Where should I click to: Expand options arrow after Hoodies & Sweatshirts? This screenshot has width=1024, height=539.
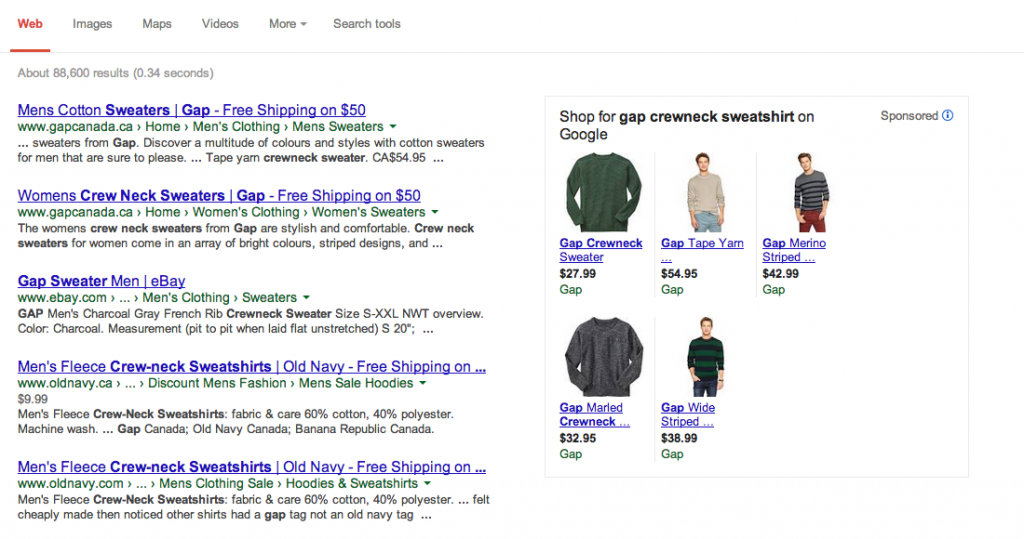pyautogui.click(x=427, y=484)
